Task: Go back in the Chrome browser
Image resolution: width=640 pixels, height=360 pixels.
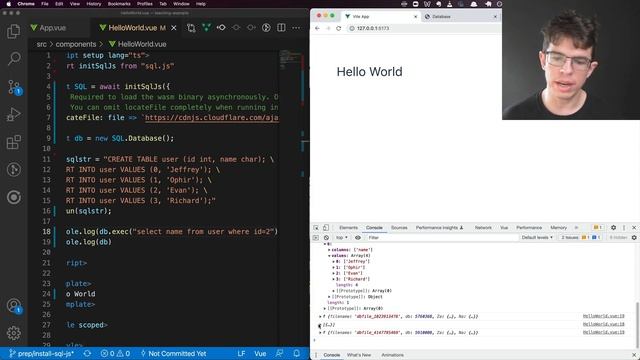Action: (318, 28)
